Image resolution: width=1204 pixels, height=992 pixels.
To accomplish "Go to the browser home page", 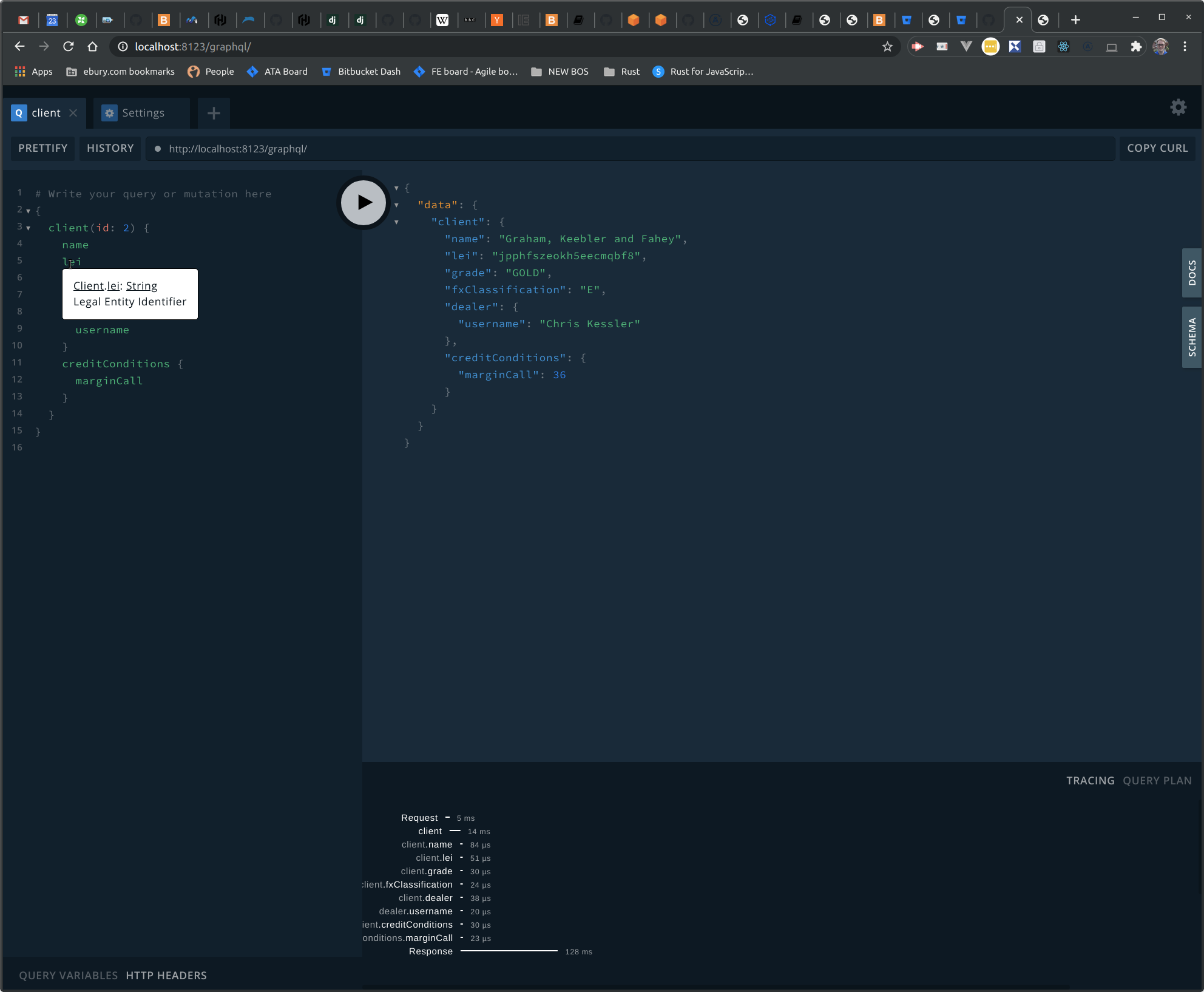I will (x=92, y=46).
